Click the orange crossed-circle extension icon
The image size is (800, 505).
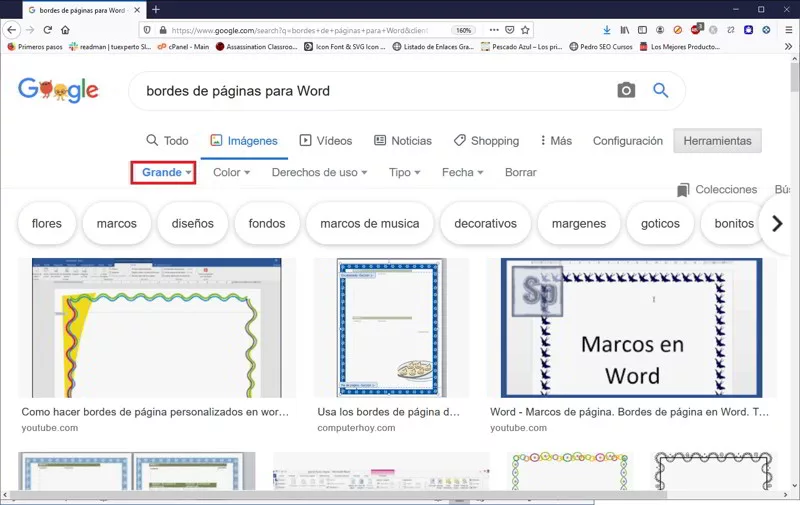678,30
